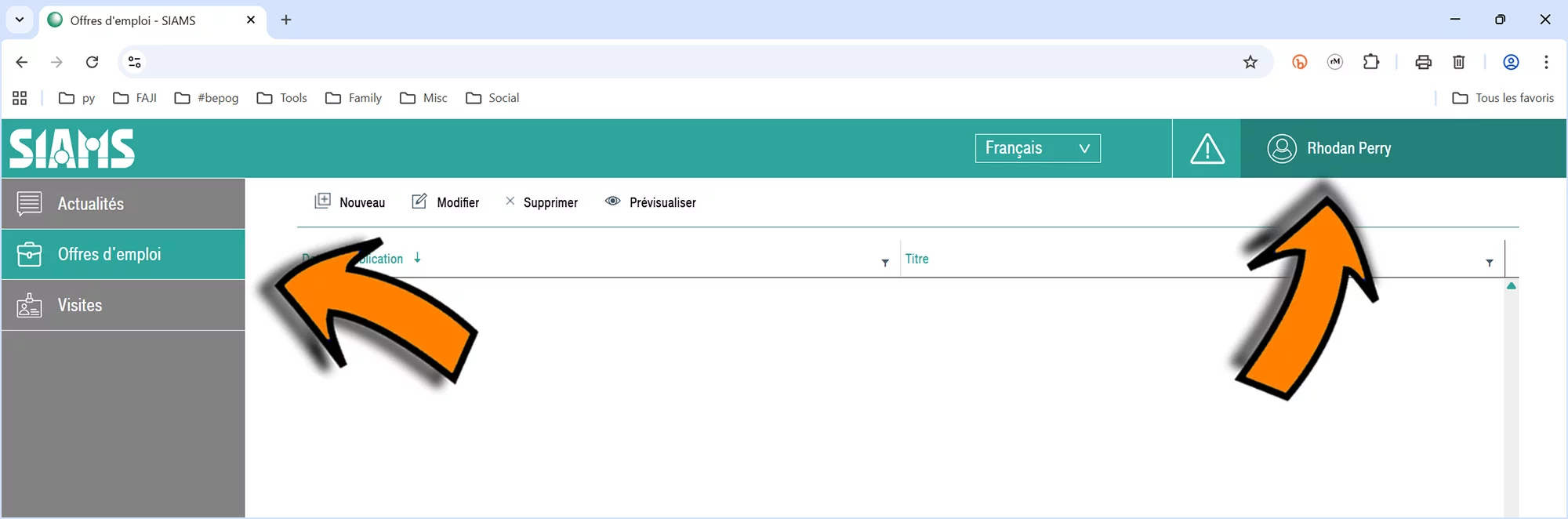
Task: Click Modifier to edit job offer
Action: click(445, 202)
